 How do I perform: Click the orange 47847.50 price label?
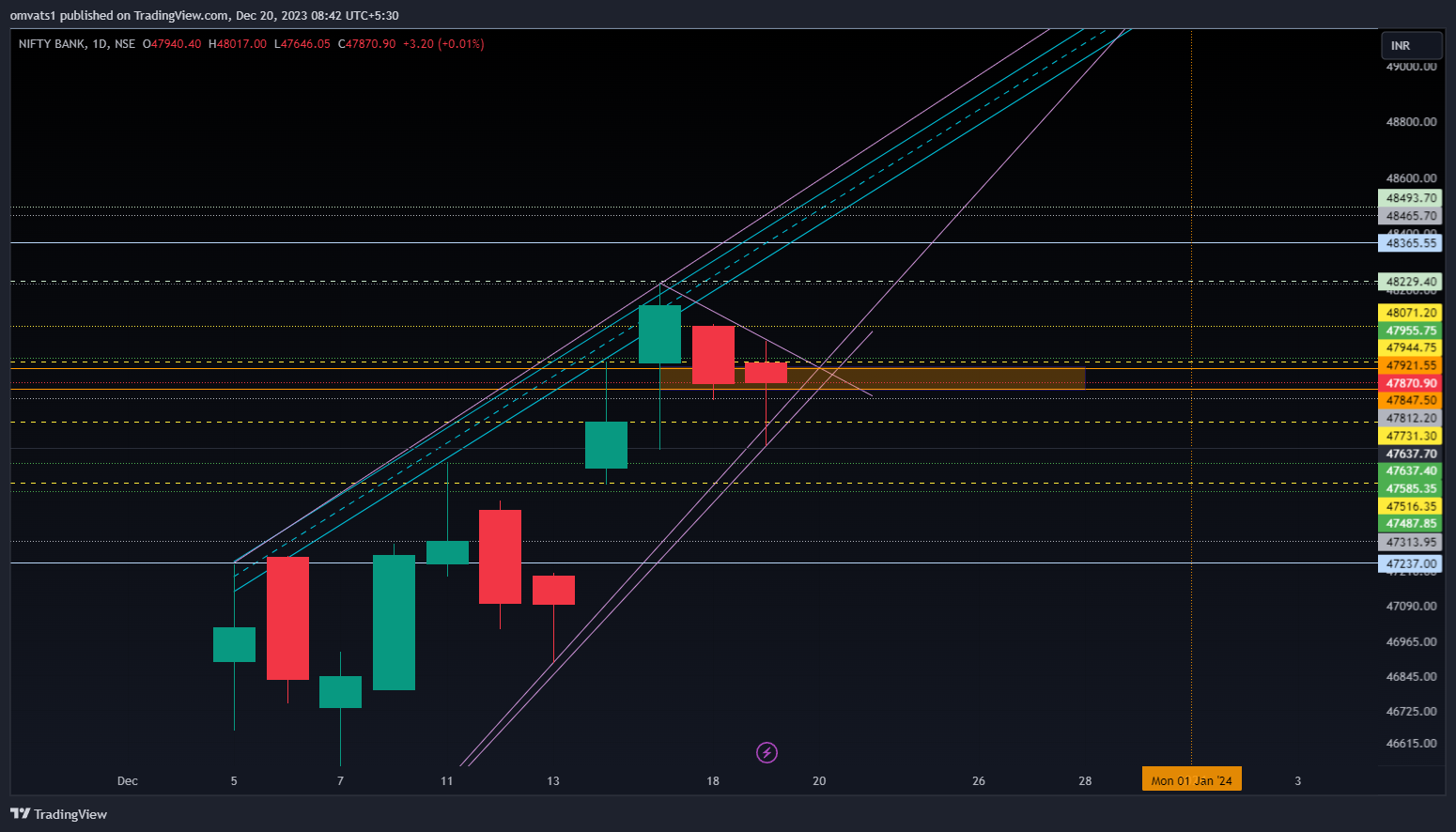(x=1411, y=400)
